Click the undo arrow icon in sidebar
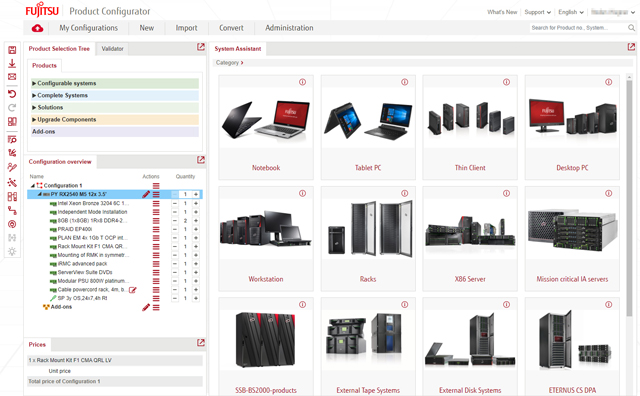This screenshot has height=396, width=640. 12,94
